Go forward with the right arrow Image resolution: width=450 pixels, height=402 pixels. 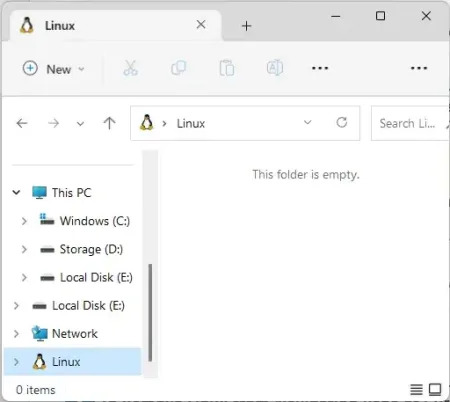[x=53, y=123]
